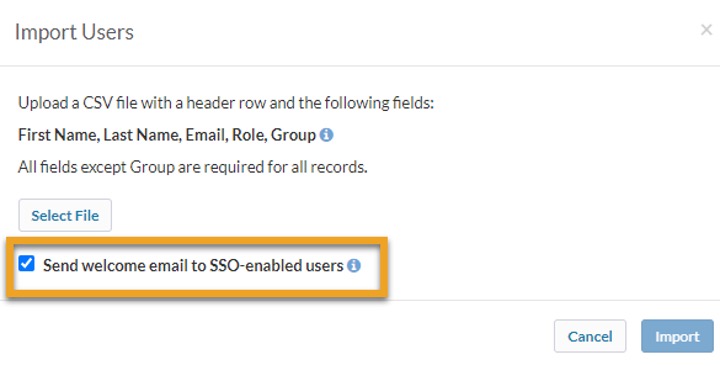Screen dimensions: 720x366
Task: Click the bold Group field name
Action: (293, 135)
